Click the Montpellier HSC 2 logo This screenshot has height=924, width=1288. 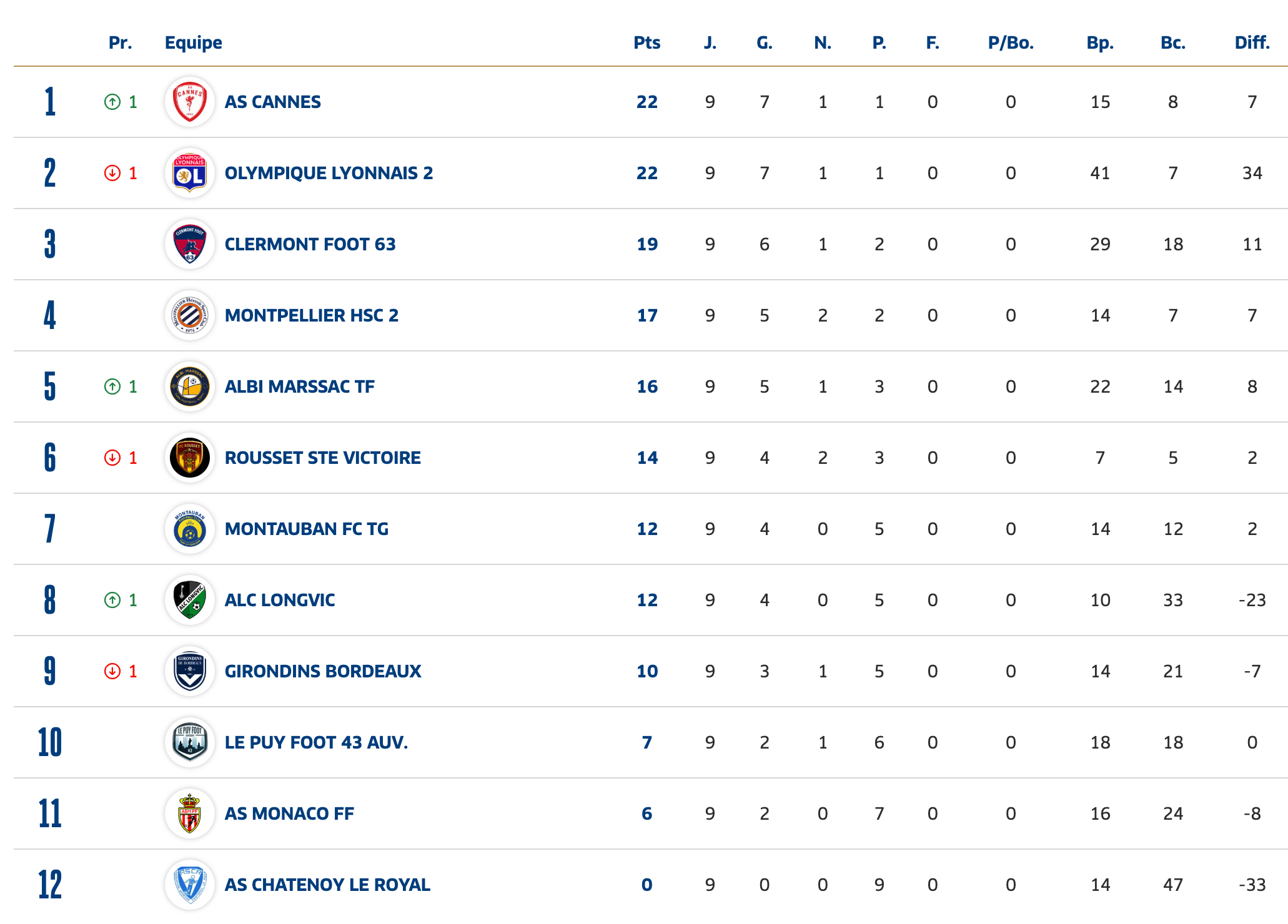190,315
